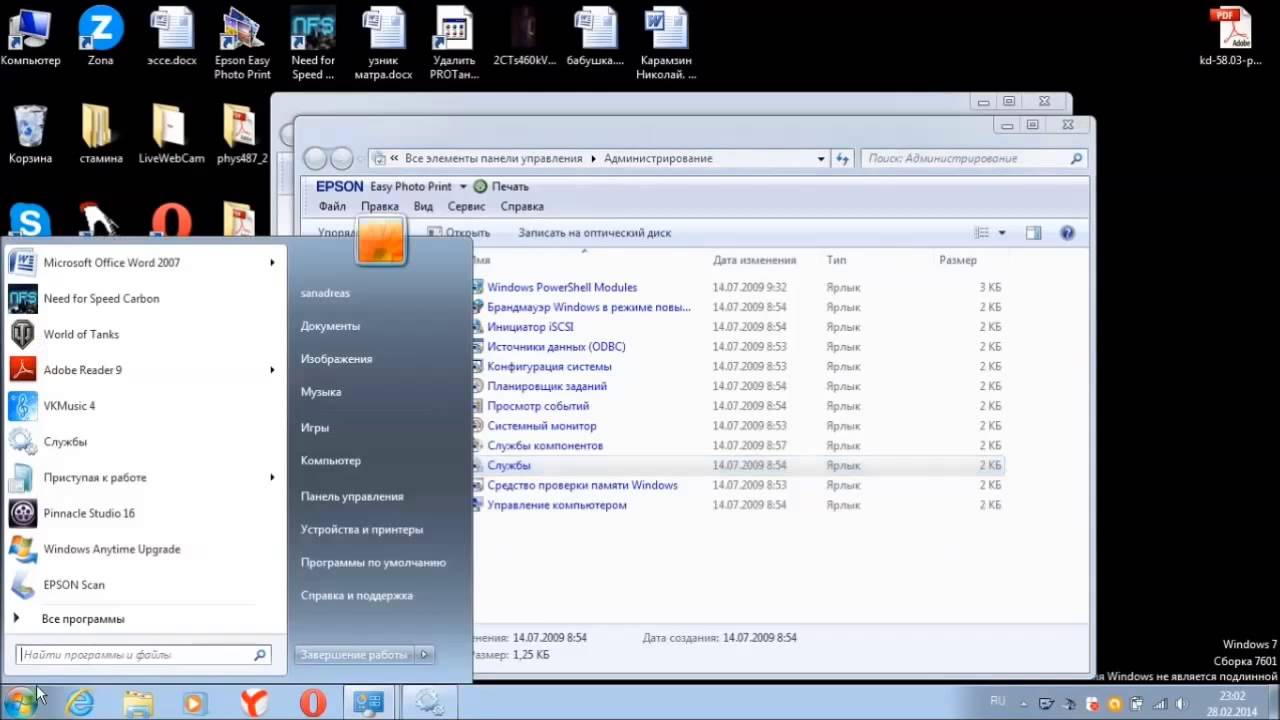Select Epson Easy Photo Print desktop icon

coord(242,44)
